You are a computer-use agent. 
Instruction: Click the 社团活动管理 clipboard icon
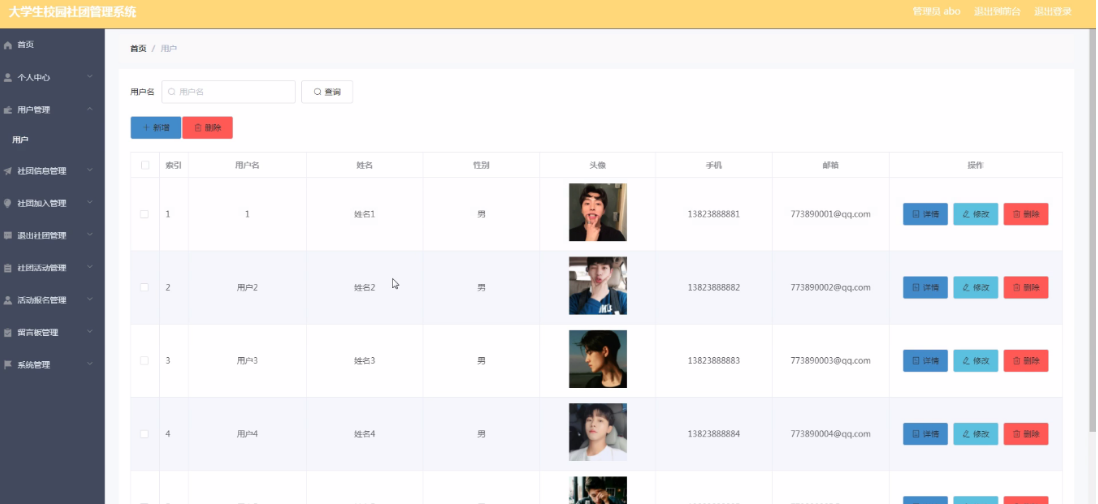point(8,268)
